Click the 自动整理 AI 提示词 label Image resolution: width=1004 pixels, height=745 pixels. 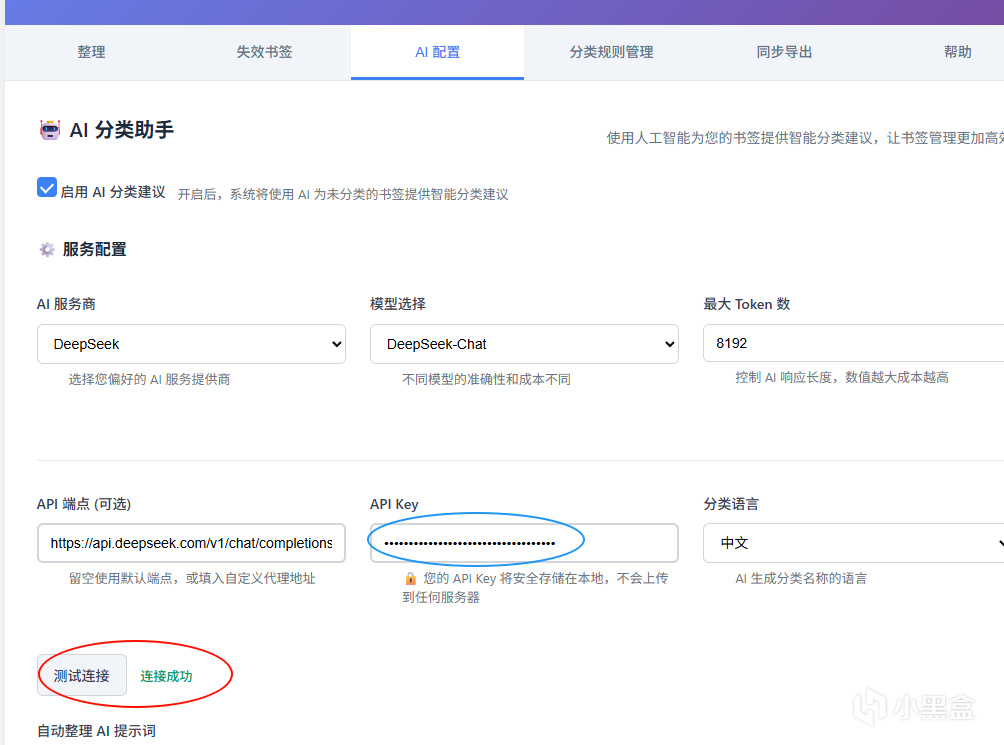tap(97, 731)
